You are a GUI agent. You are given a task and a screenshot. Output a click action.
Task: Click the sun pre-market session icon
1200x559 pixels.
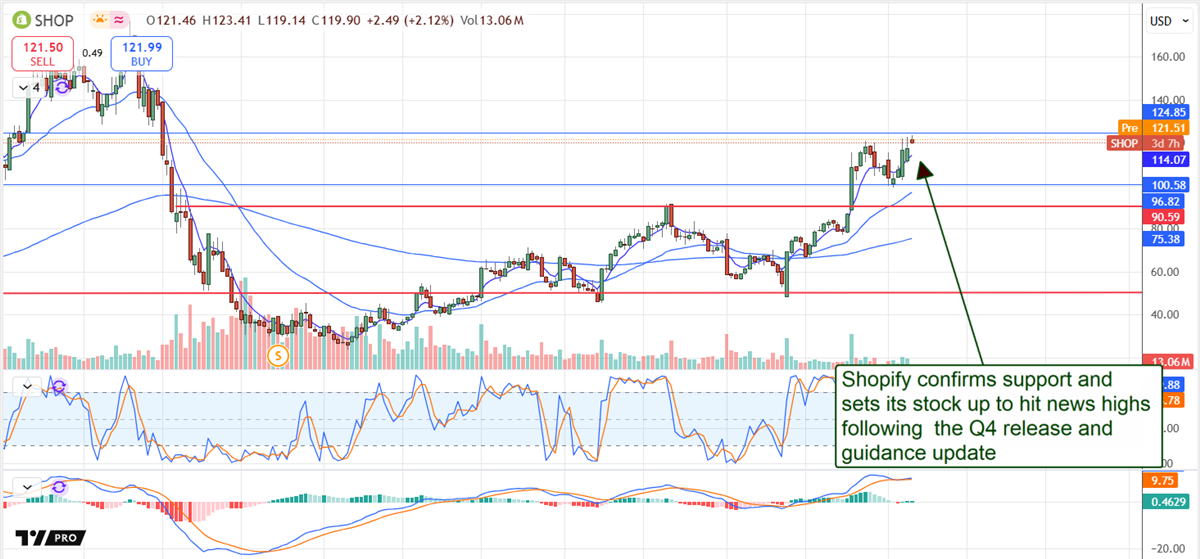[101, 20]
